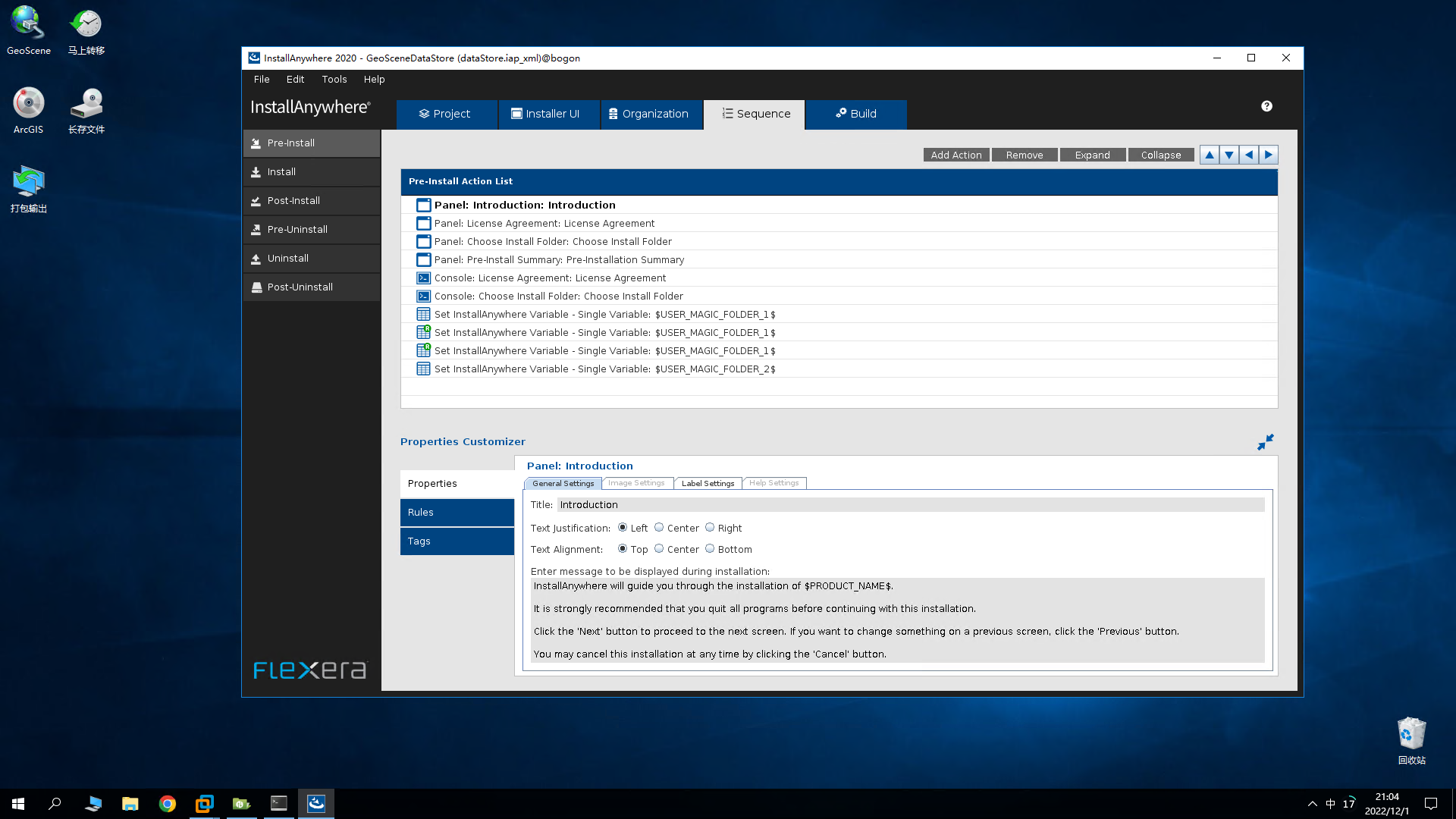The height and width of the screenshot is (819, 1456).
Task: Open the notification center icon
Action: pos(1431,804)
